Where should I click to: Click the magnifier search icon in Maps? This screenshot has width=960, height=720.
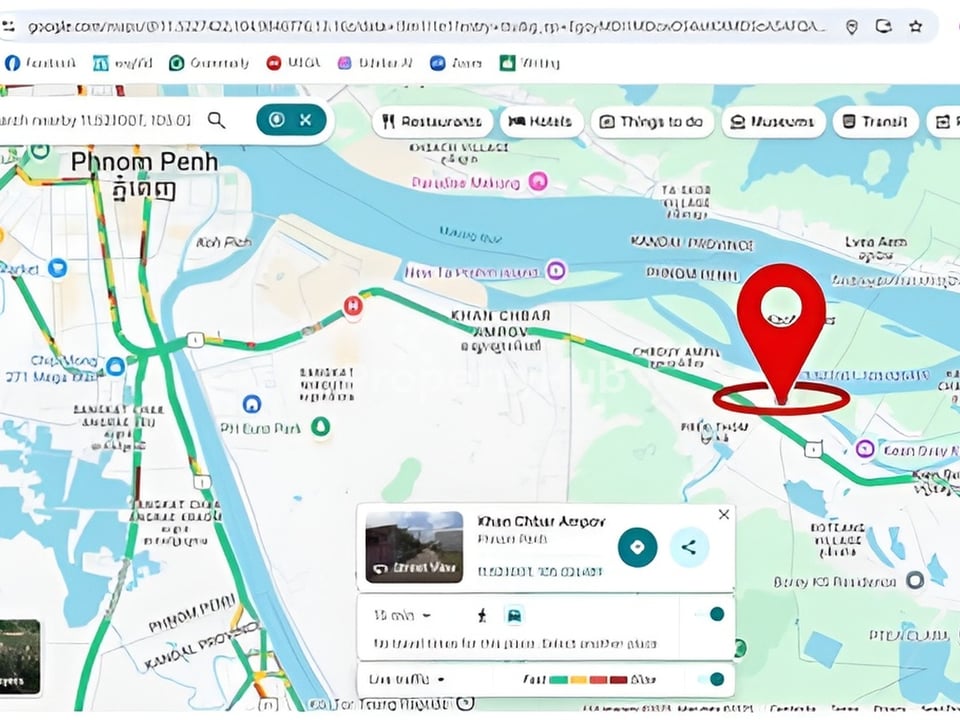[x=216, y=120]
